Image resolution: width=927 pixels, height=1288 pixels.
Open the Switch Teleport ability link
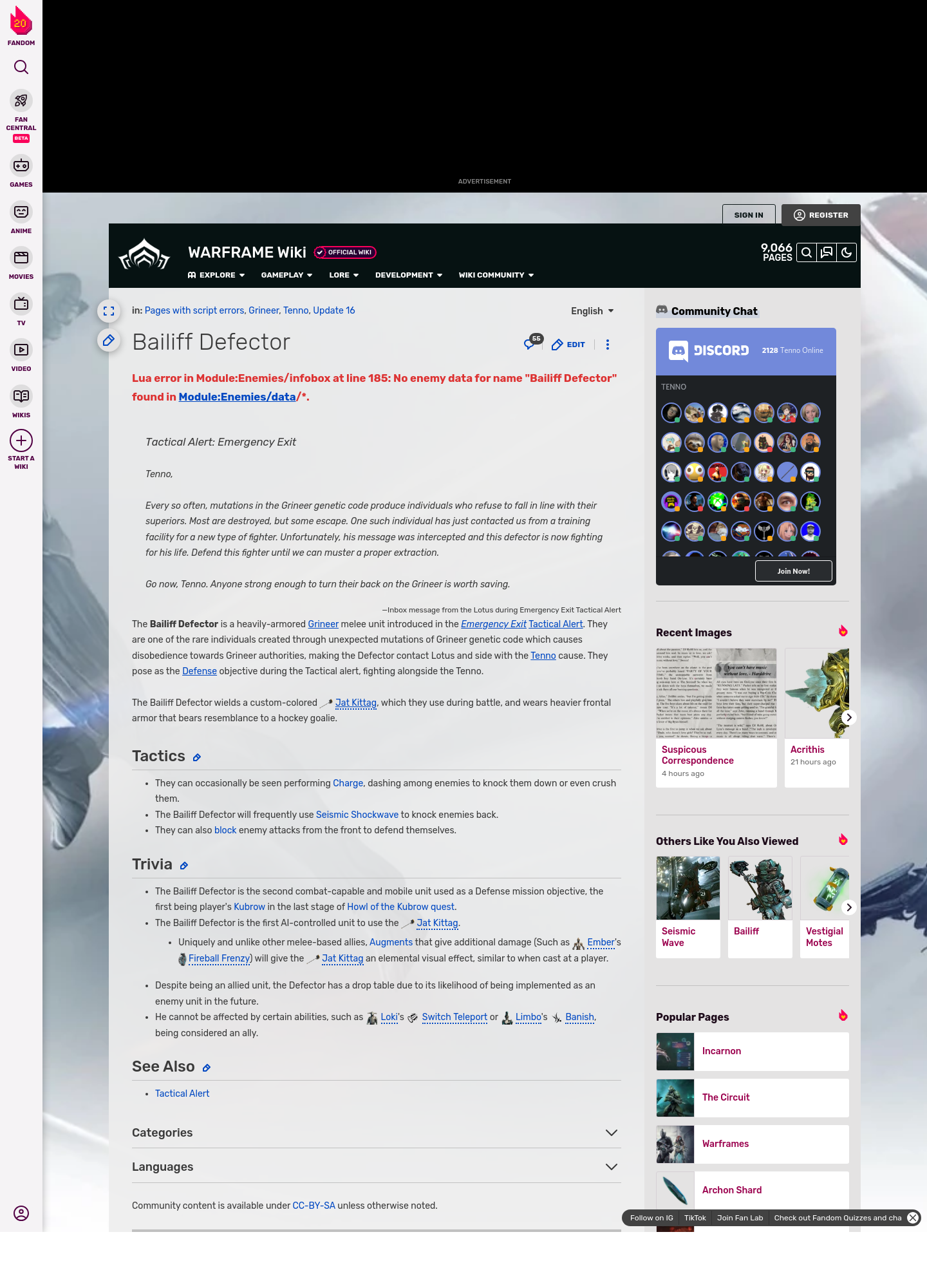[x=454, y=1018]
